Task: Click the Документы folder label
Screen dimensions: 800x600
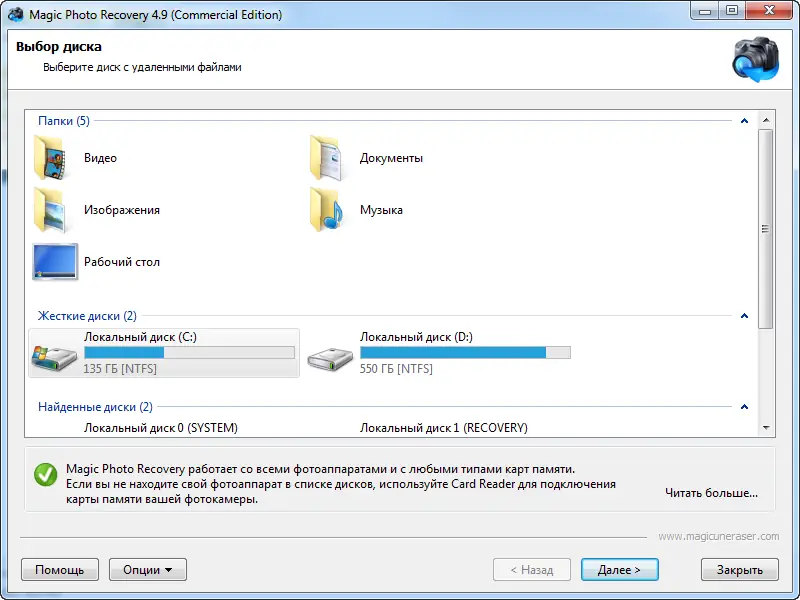Action: click(391, 158)
